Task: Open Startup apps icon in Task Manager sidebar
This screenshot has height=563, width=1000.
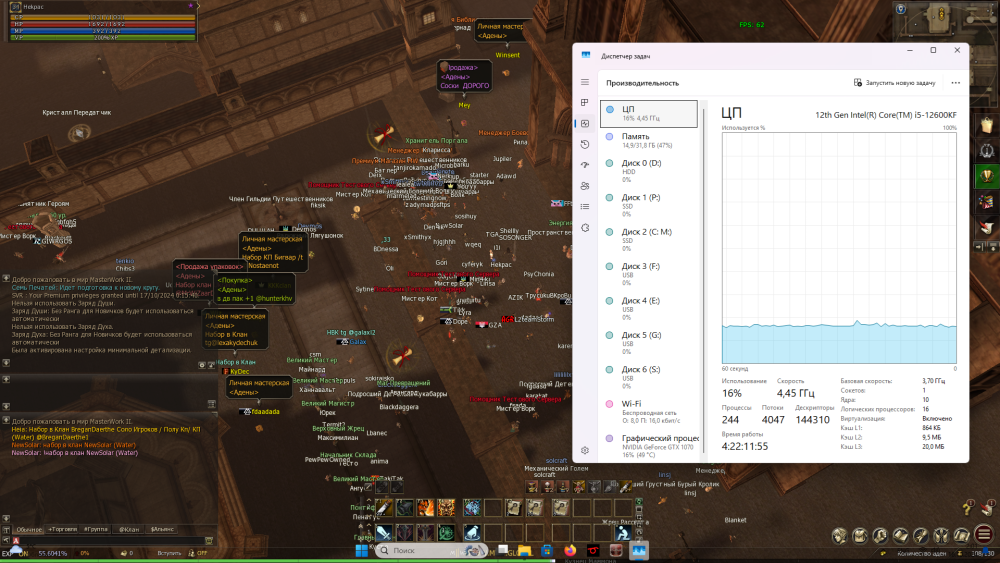Action: coord(585,165)
